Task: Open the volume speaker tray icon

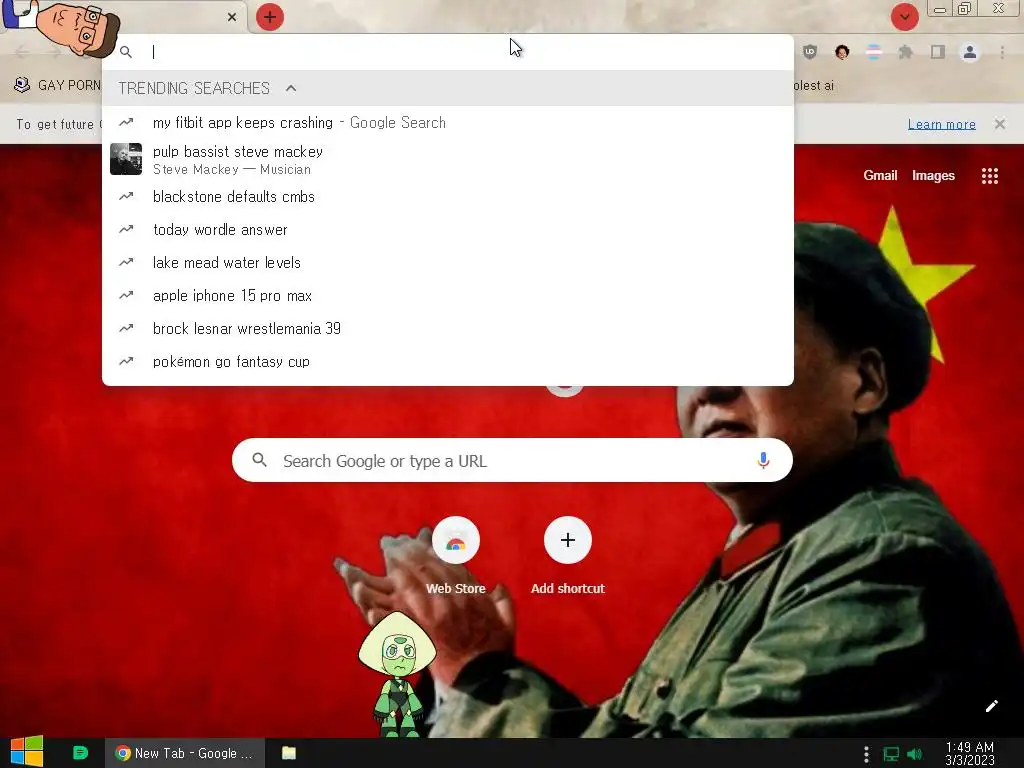Action: pos(915,754)
